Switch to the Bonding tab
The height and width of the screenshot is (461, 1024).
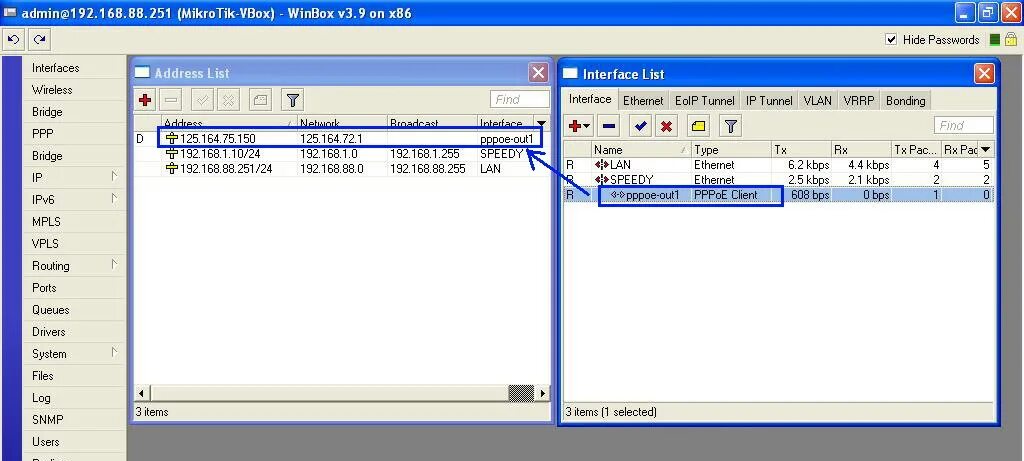pyautogui.click(x=905, y=101)
